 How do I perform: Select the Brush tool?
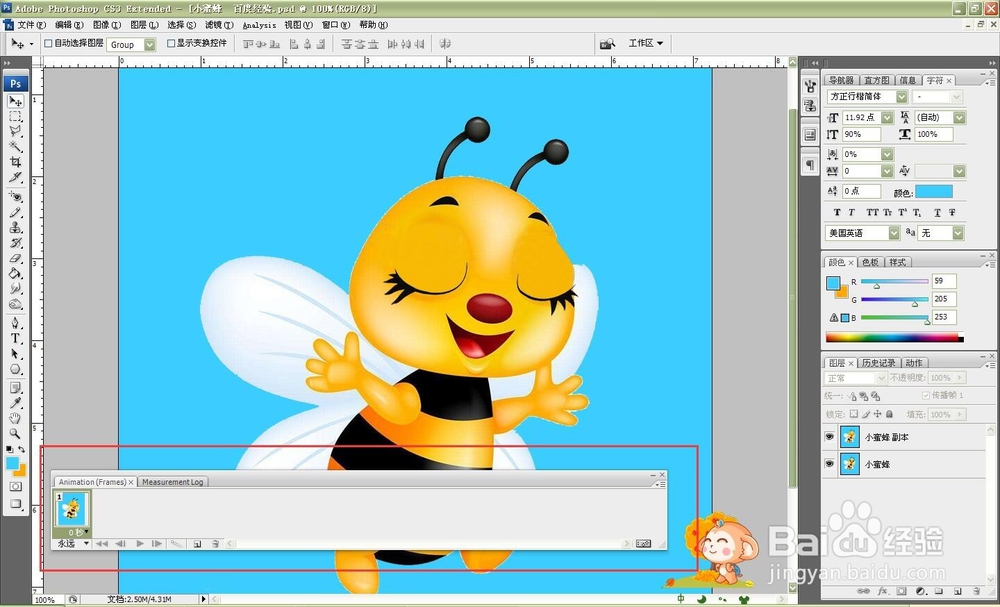click(15, 212)
